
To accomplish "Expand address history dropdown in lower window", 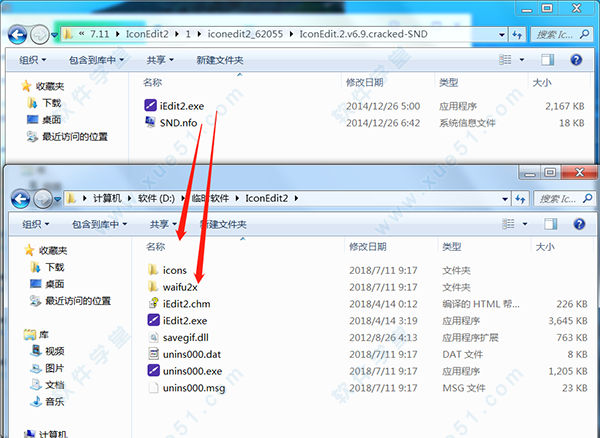I will click(505, 199).
